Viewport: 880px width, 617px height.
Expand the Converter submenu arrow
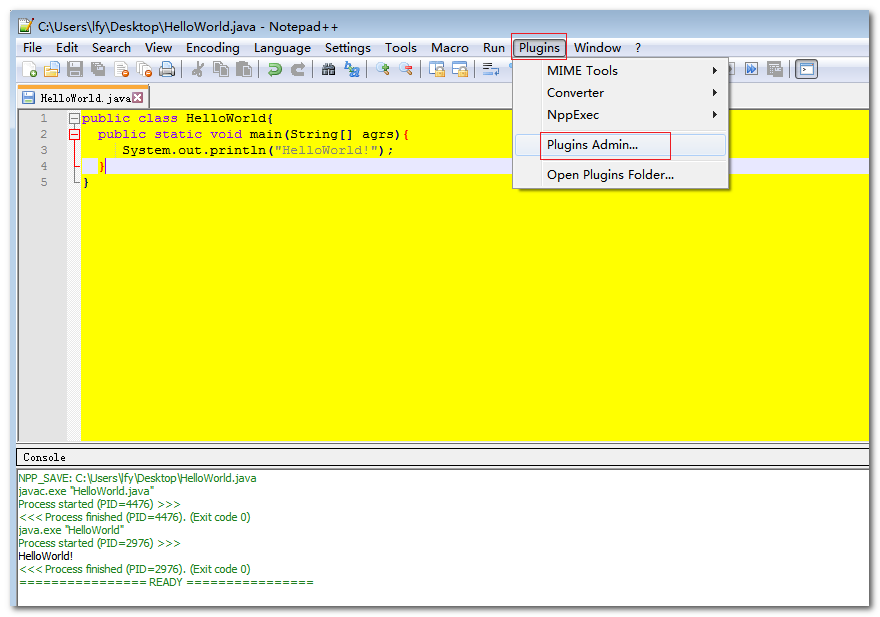[x=714, y=93]
